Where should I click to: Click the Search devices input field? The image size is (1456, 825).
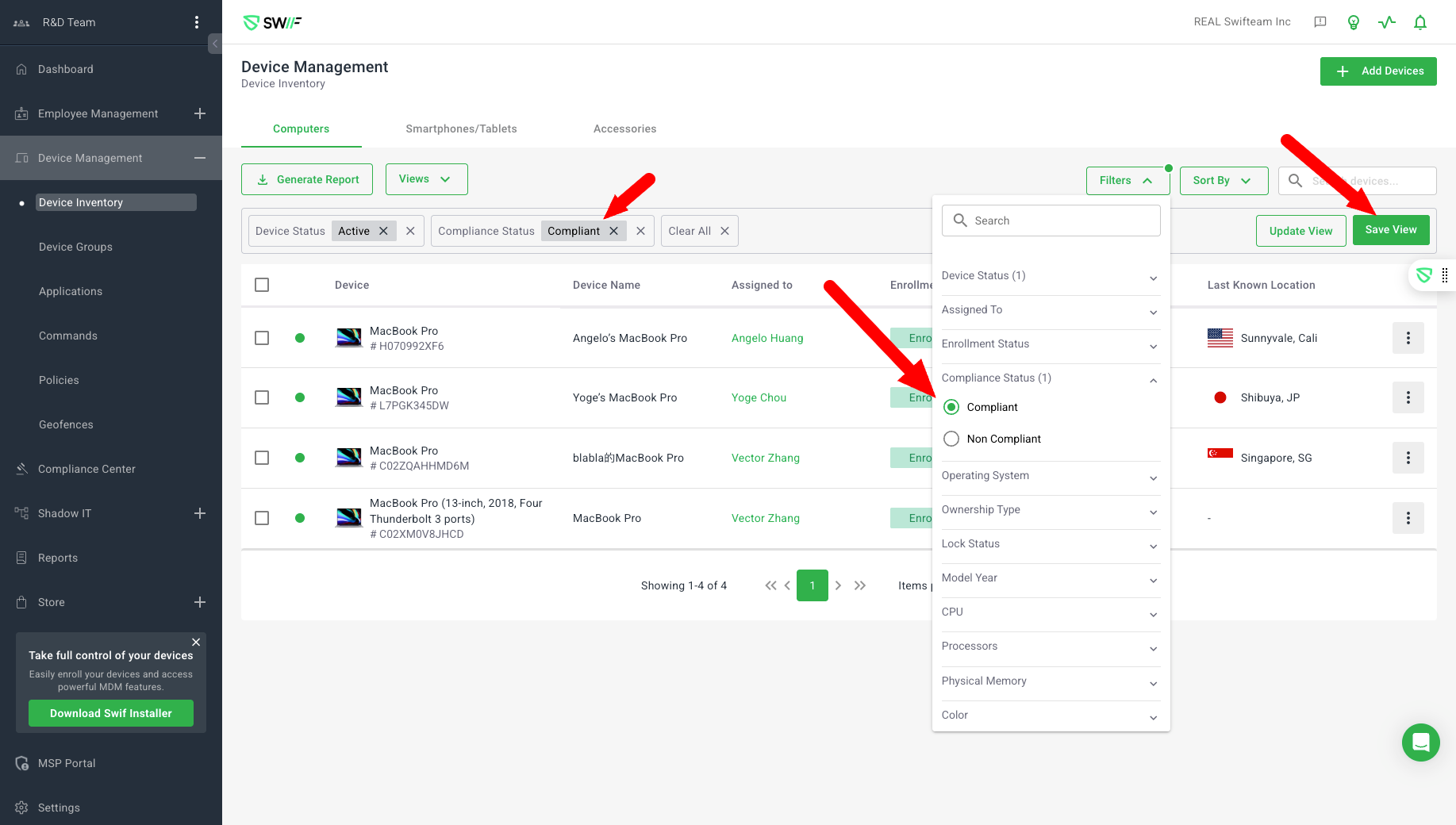tap(1357, 181)
